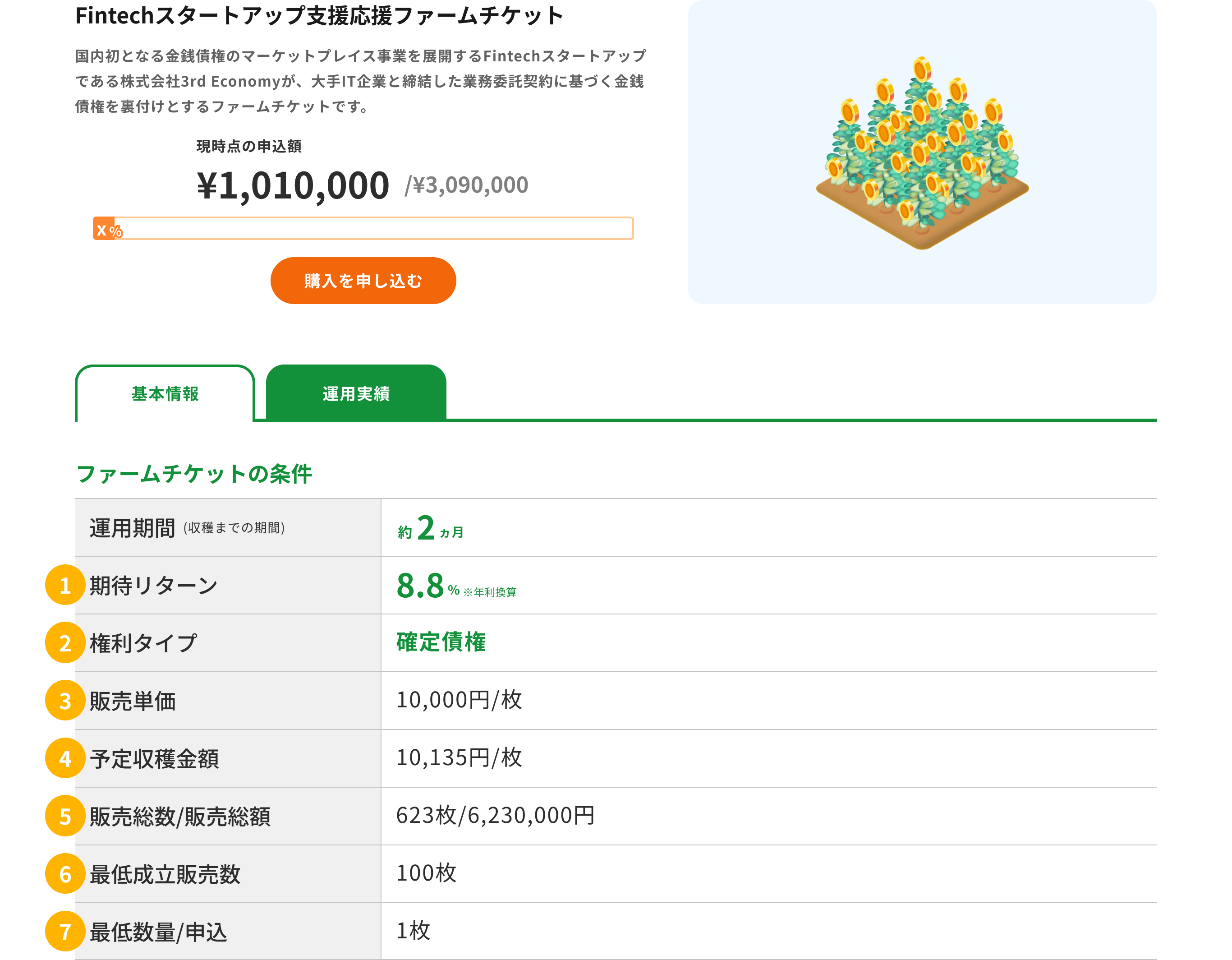Click the 購入を申し込む button
The width and height of the screenshot is (1232, 960).
(363, 281)
